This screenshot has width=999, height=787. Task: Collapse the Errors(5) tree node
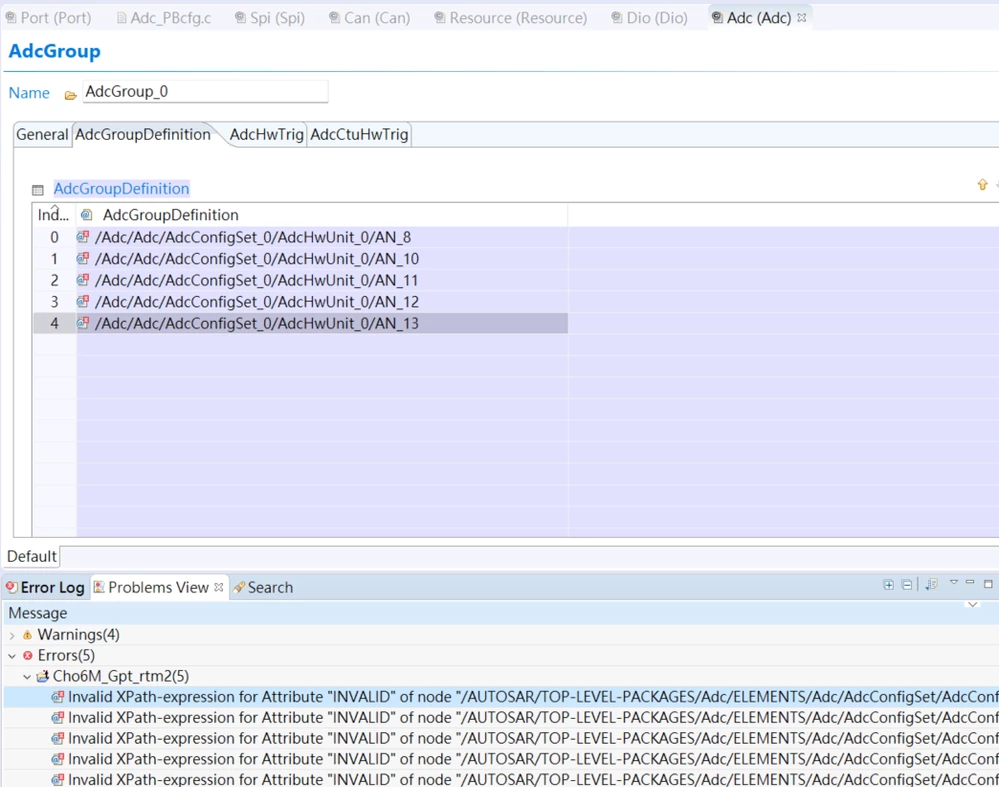(12, 656)
